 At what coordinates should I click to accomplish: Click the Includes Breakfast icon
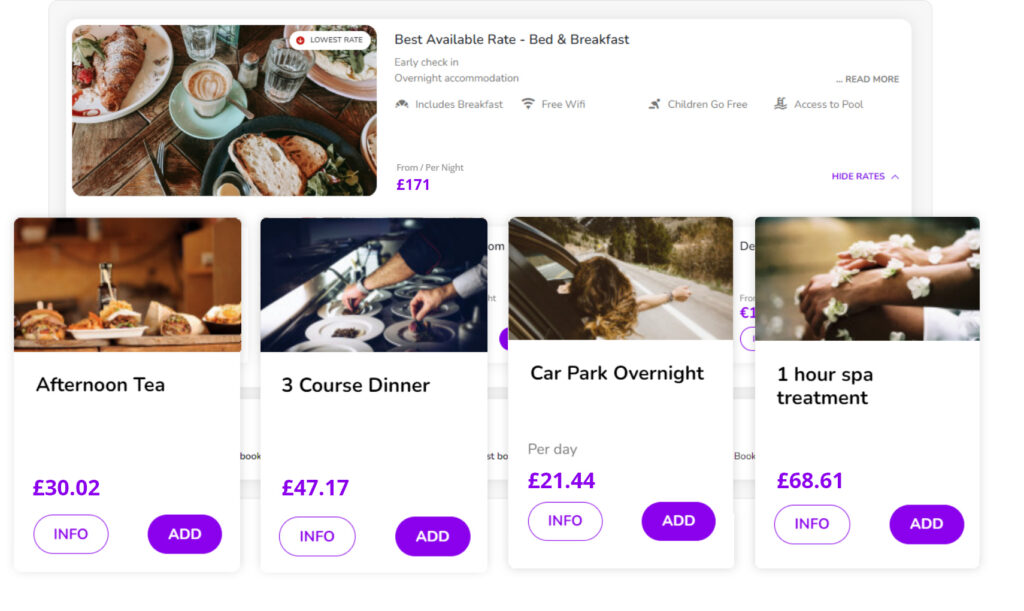pyautogui.click(x=402, y=104)
